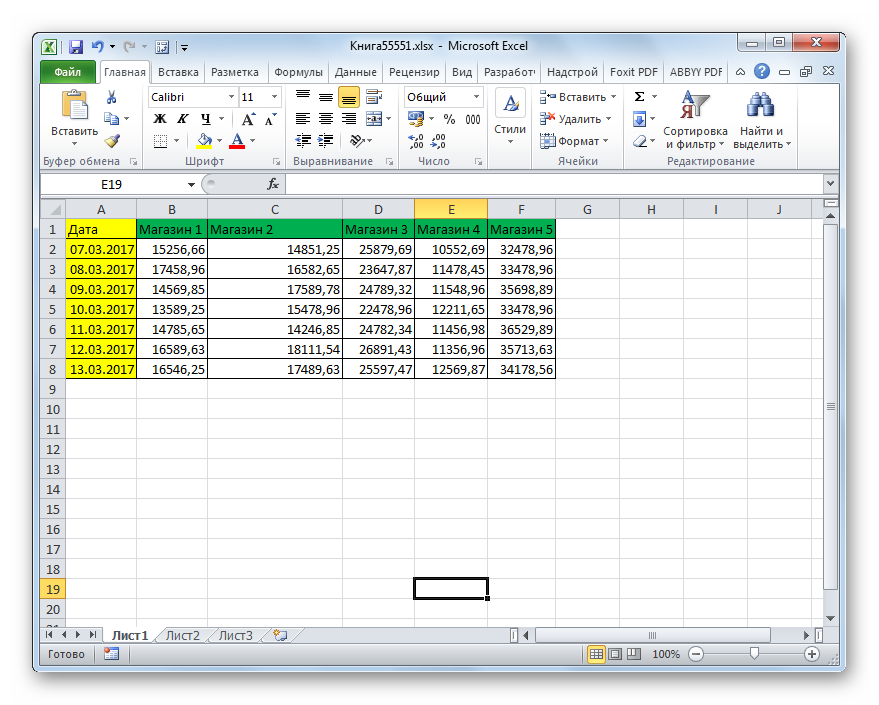Activate the format painter brush
This screenshot has height=705, width=879.
tap(112, 141)
